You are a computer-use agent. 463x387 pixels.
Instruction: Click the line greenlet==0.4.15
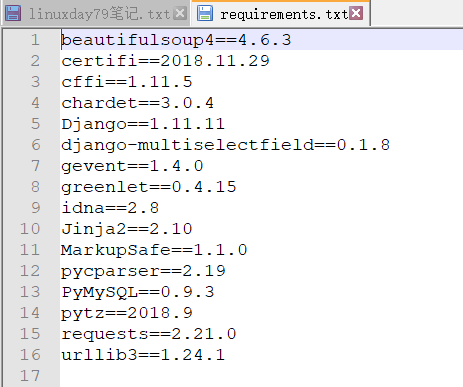point(149,187)
